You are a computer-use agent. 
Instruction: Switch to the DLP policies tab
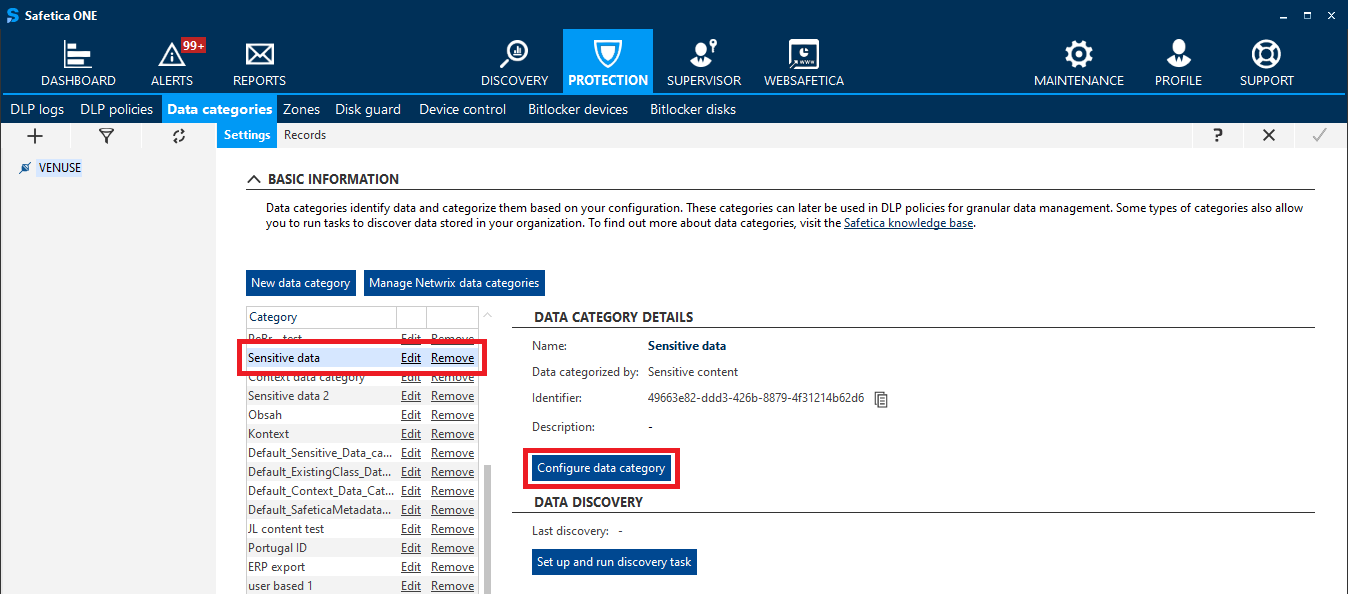pyautogui.click(x=117, y=109)
